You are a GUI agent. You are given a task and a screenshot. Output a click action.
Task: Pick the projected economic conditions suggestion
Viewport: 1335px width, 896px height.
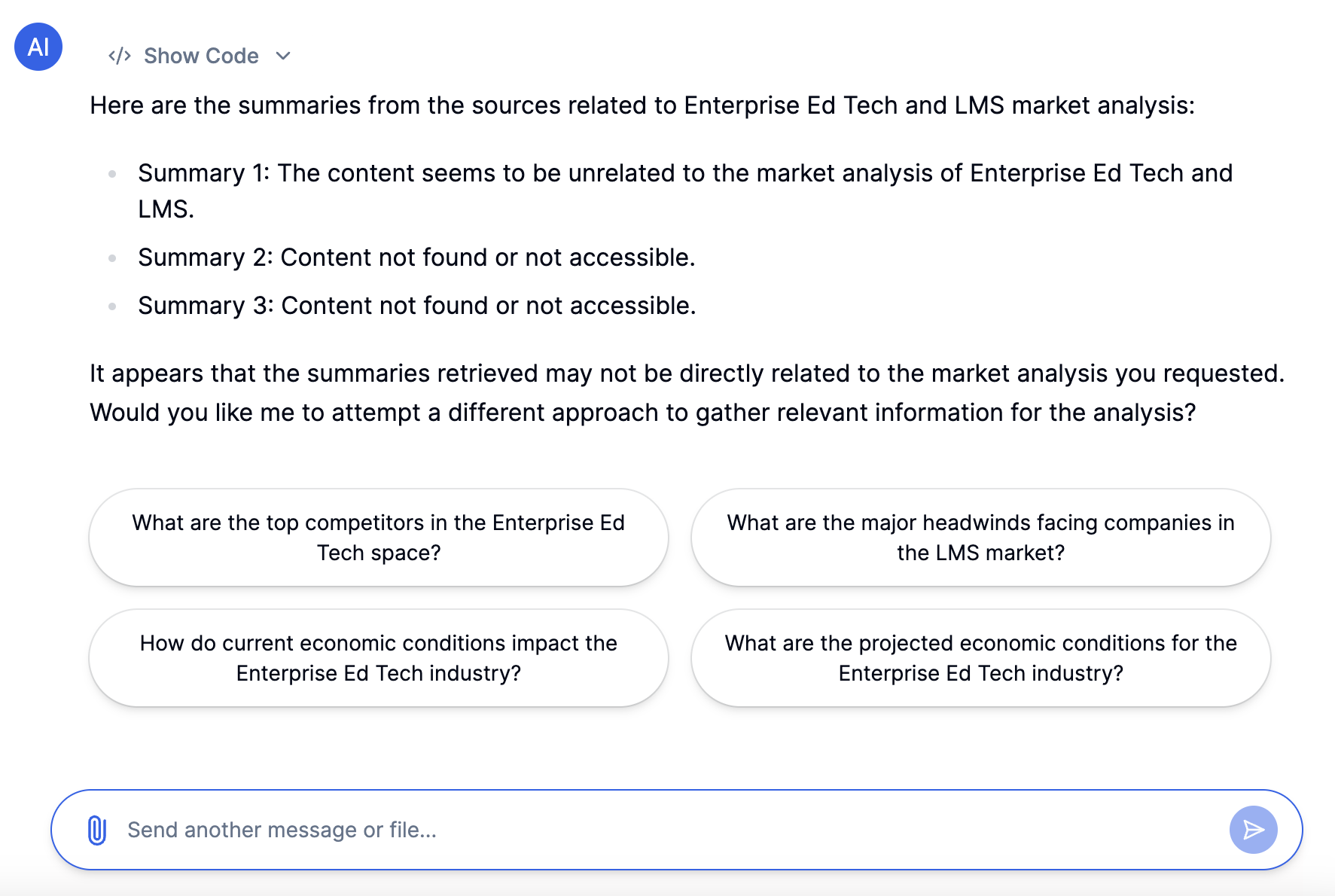pyautogui.click(x=980, y=658)
